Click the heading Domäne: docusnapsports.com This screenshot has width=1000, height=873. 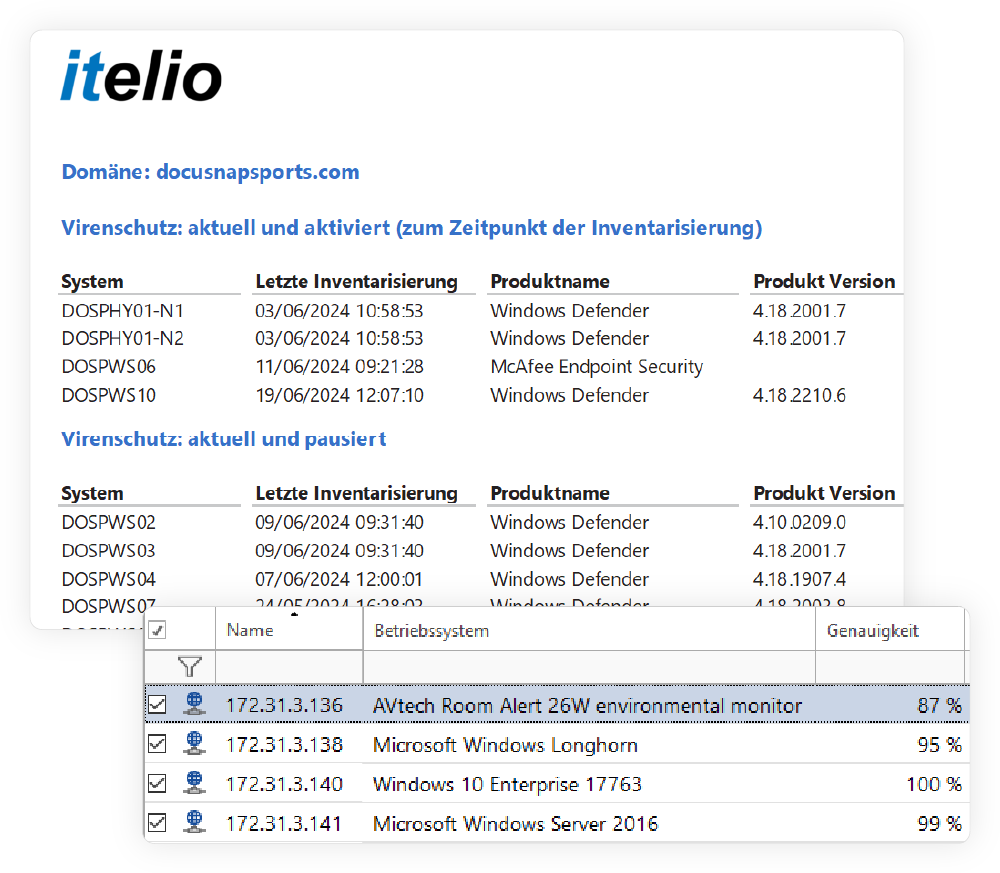coord(210,172)
